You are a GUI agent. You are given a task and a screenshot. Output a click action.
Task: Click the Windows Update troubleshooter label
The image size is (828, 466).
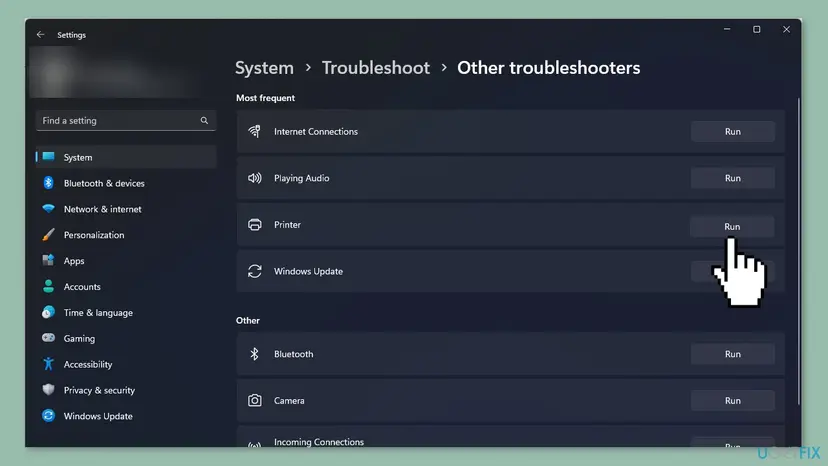pyautogui.click(x=308, y=271)
